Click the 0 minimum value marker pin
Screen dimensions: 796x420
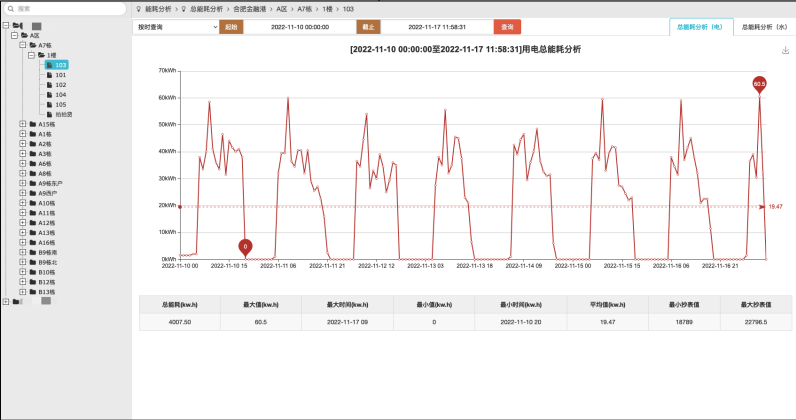click(x=245, y=245)
